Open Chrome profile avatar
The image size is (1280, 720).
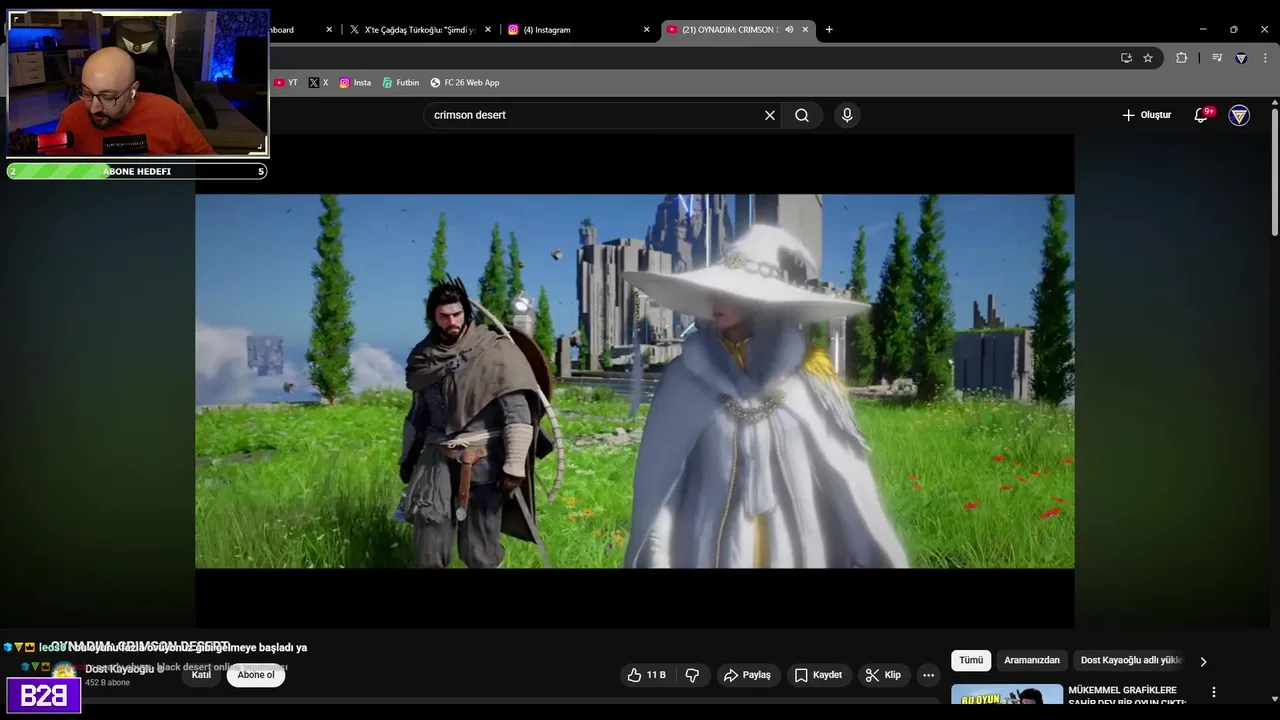[x=1241, y=58]
